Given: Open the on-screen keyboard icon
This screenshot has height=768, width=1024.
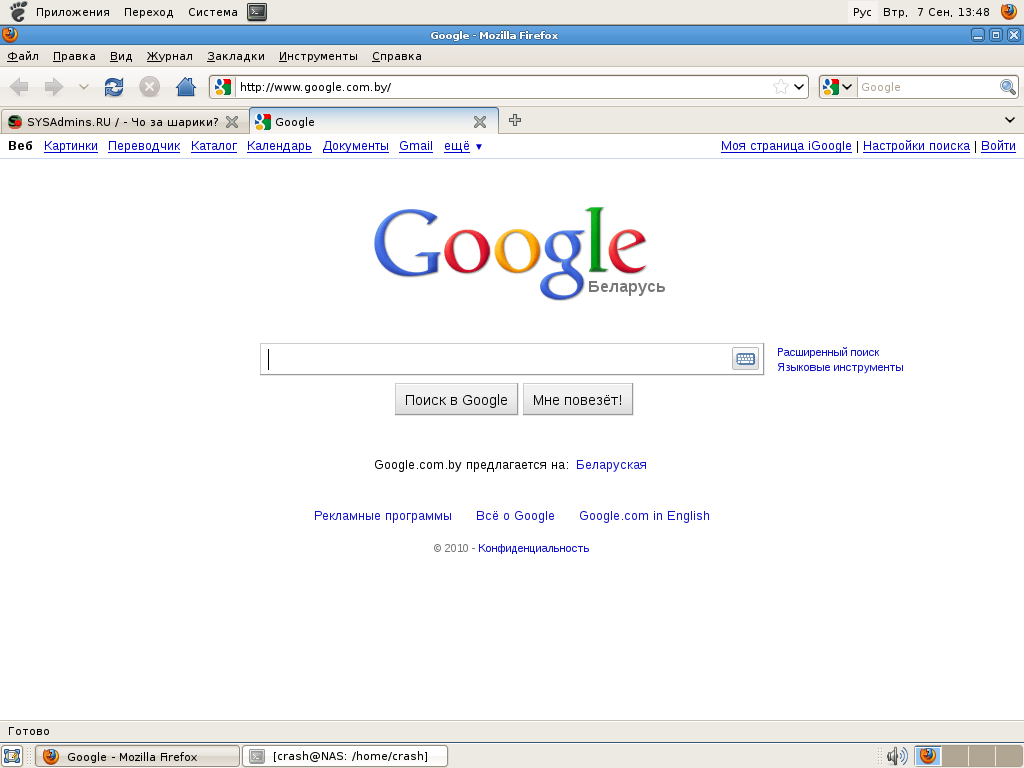Looking at the screenshot, I should point(745,359).
